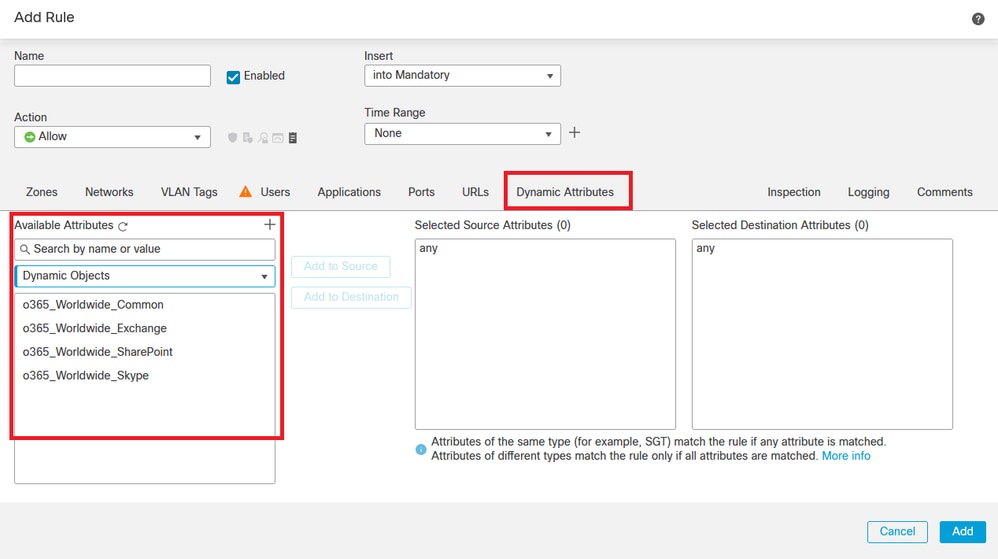This screenshot has height=559, width=998.
Task: Open the Insert dropdown 'into Mandatory'
Action: (x=462, y=76)
